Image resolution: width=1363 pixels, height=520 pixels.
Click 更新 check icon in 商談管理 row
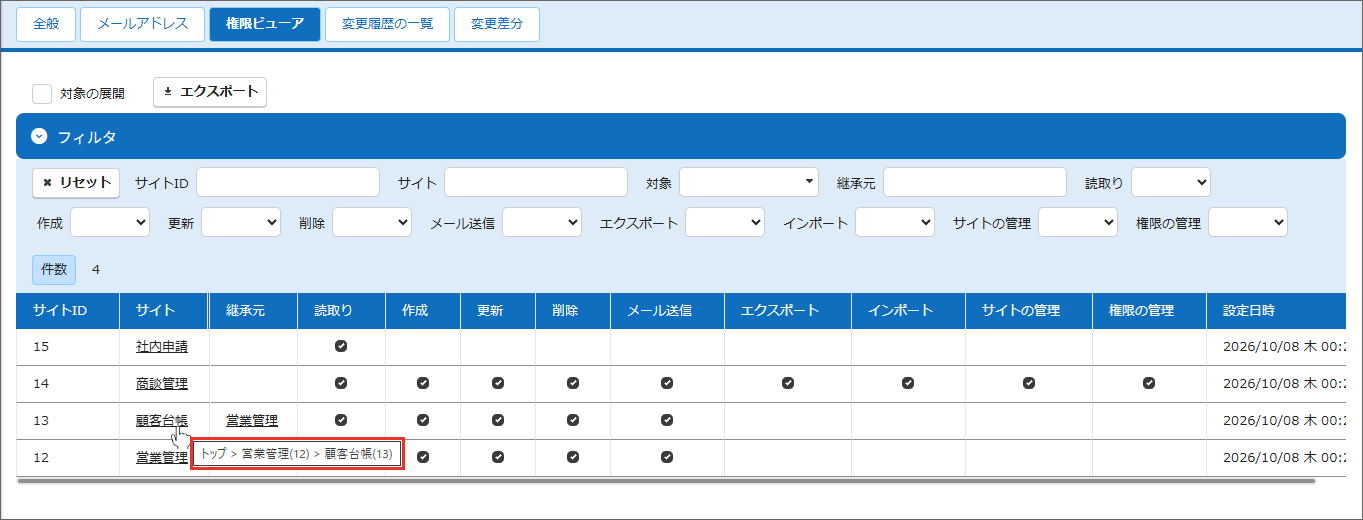[498, 383]
